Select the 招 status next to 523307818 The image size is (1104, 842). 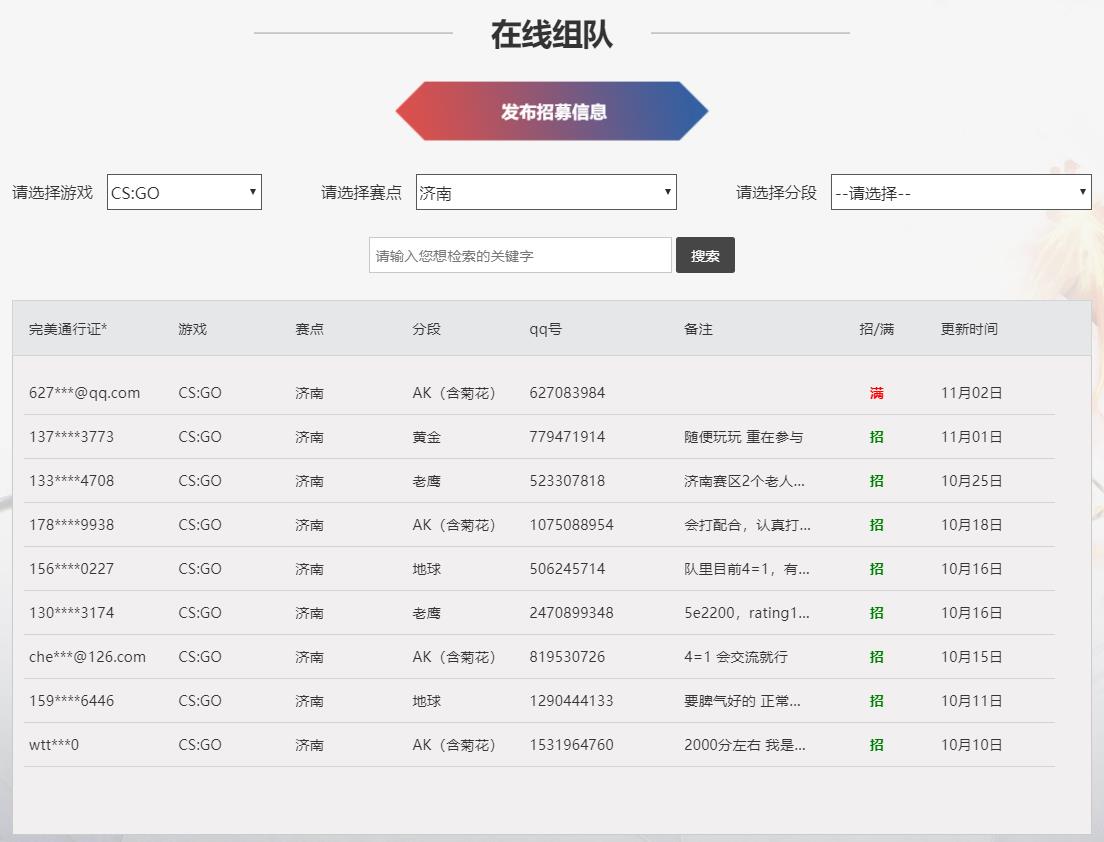[877, 480]
